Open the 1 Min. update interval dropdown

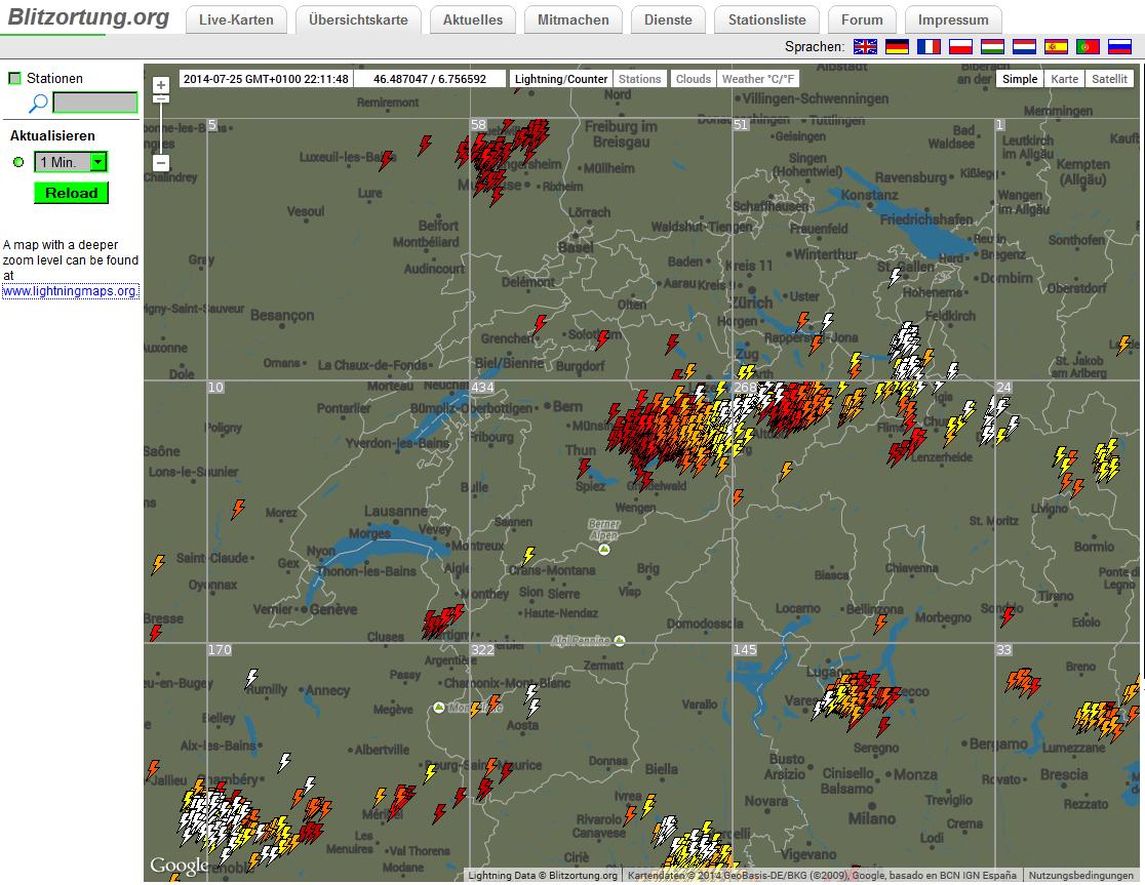point(71,162)
